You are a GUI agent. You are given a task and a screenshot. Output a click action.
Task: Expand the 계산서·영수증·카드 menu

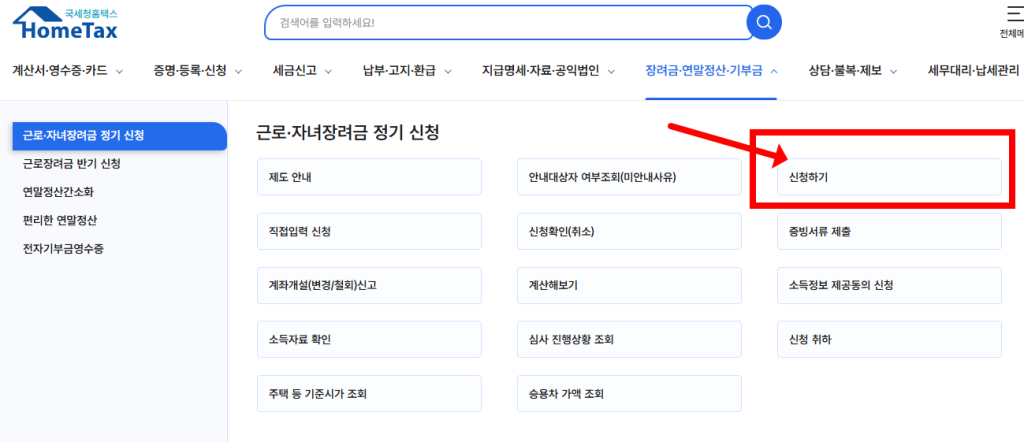click(67, 71)
